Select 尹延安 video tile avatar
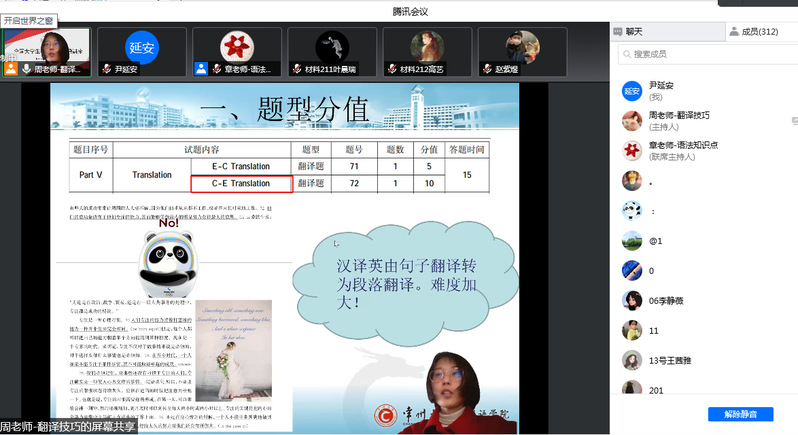 (141, 48)
